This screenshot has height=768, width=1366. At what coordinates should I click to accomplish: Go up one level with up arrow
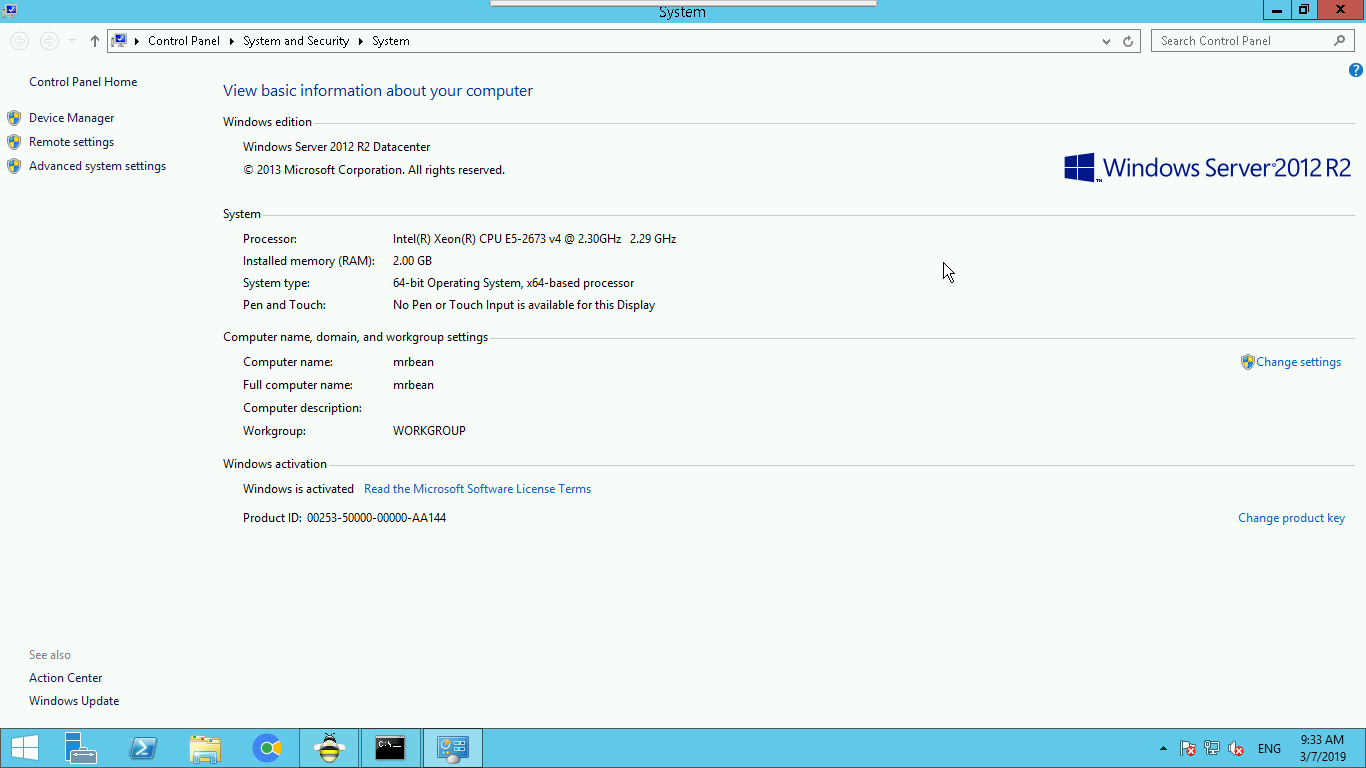point(95,41)
